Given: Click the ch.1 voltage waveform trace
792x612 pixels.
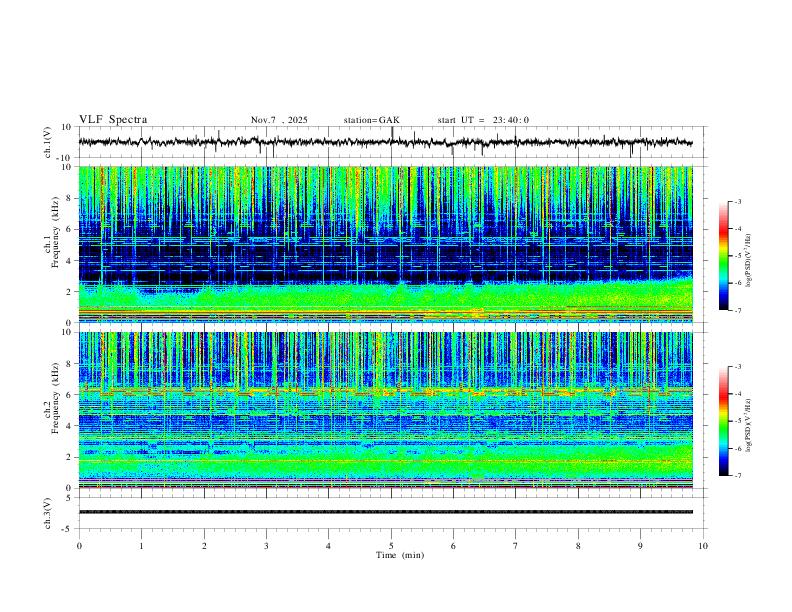Looking at the screenshot, I should (x=385, y=142).
